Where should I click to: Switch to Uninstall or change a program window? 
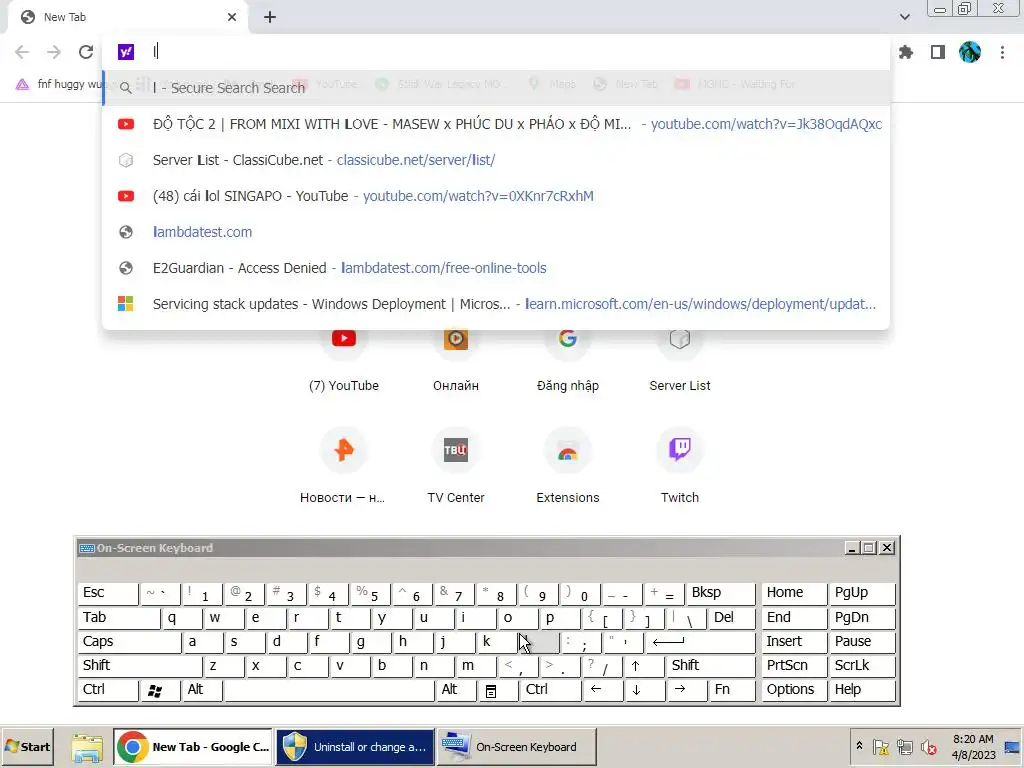click(355, 746)
